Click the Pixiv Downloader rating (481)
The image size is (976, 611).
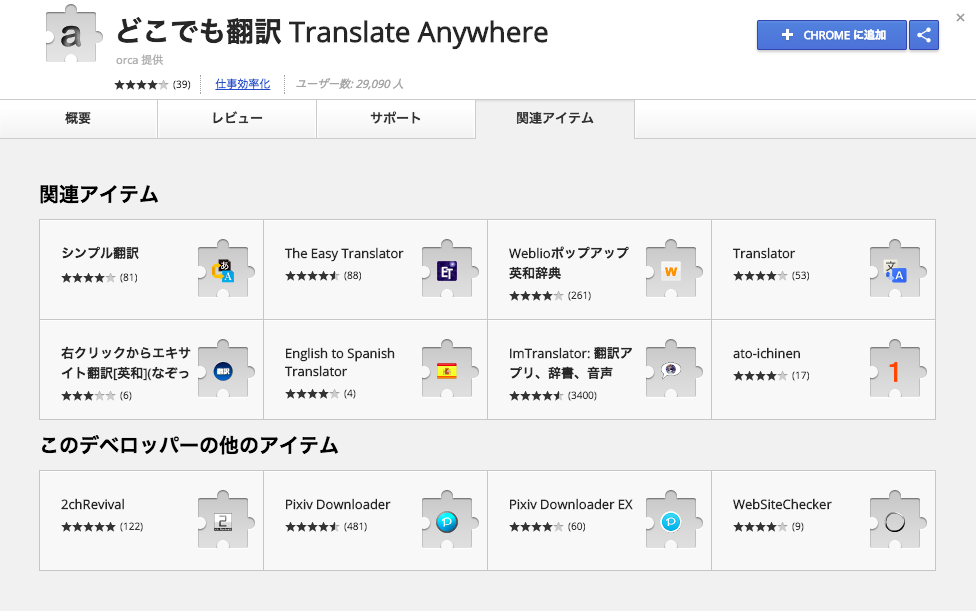(326, 527)
